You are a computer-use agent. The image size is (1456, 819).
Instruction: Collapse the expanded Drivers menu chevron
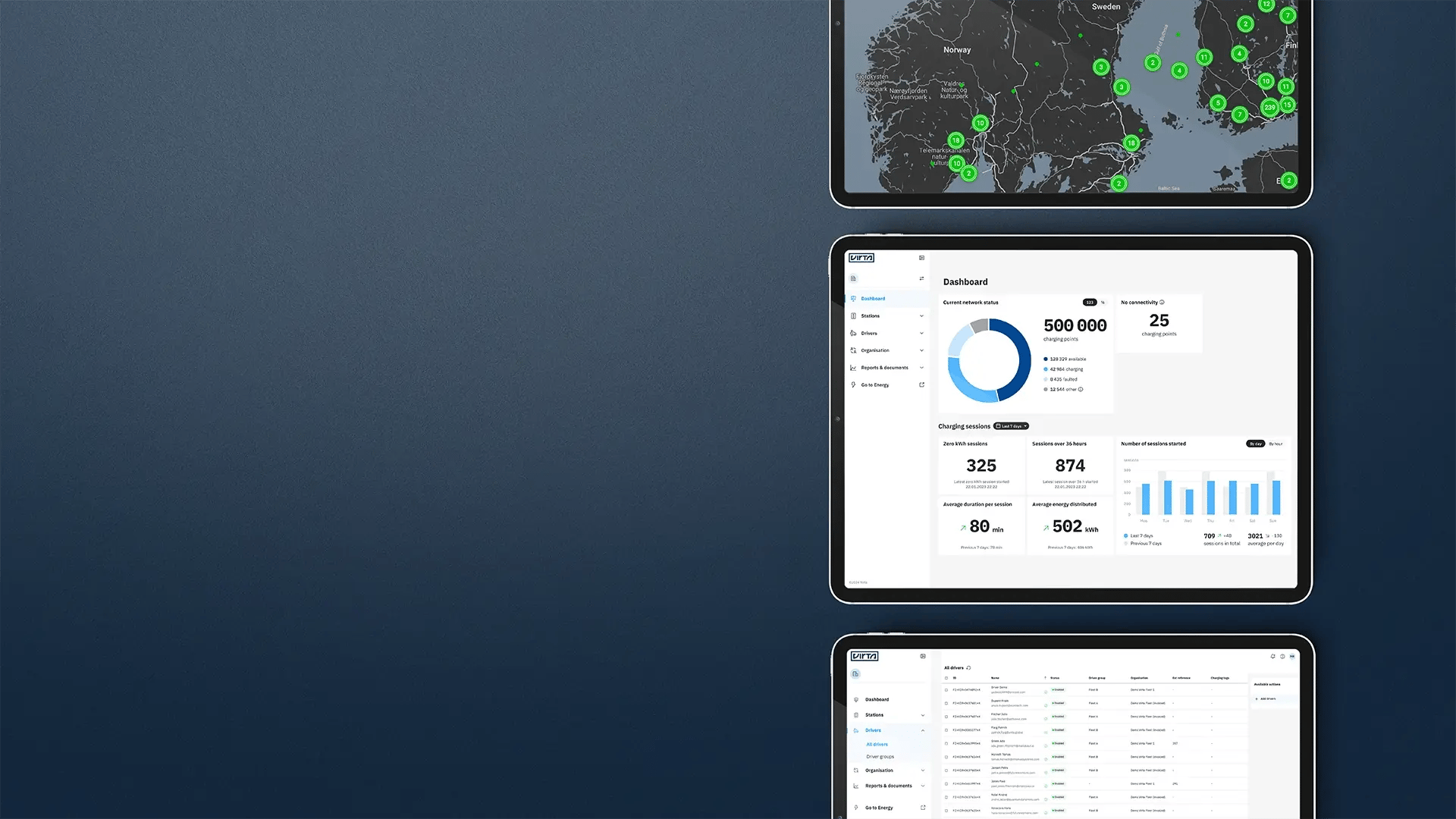coord(923,730)
